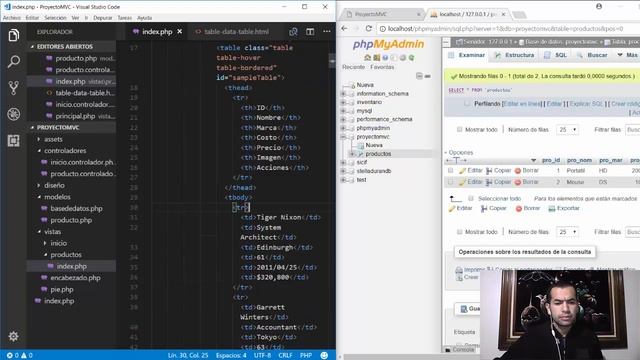Screen dimensions: 640x360
Task: Expand the productos table node
Action: pos(352,154)
